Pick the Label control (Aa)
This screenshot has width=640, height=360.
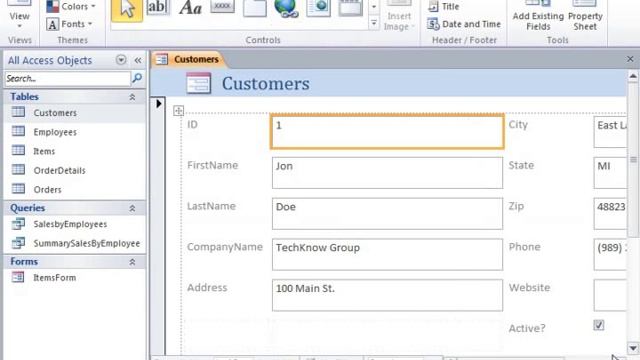190,8
